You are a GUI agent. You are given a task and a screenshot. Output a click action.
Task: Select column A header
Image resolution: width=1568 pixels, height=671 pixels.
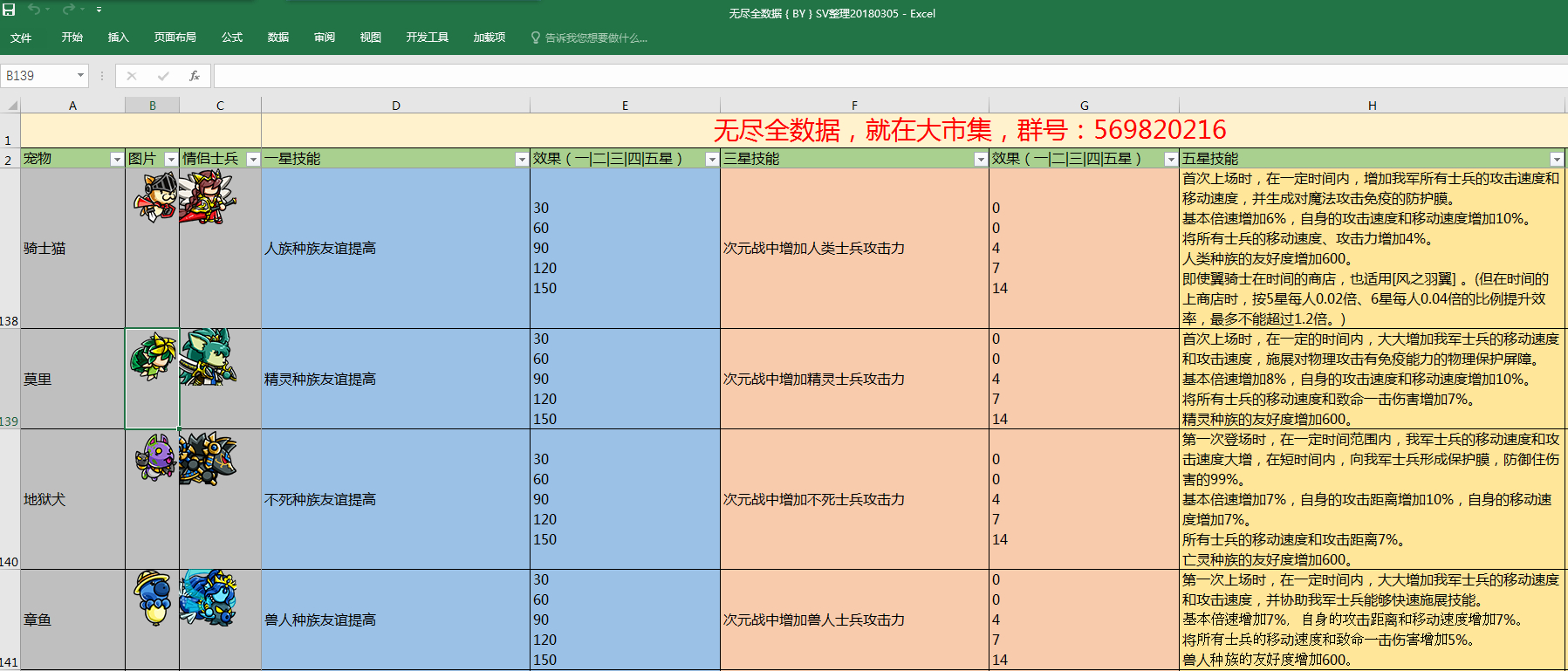pyautogui.click(x=73, y=106)
